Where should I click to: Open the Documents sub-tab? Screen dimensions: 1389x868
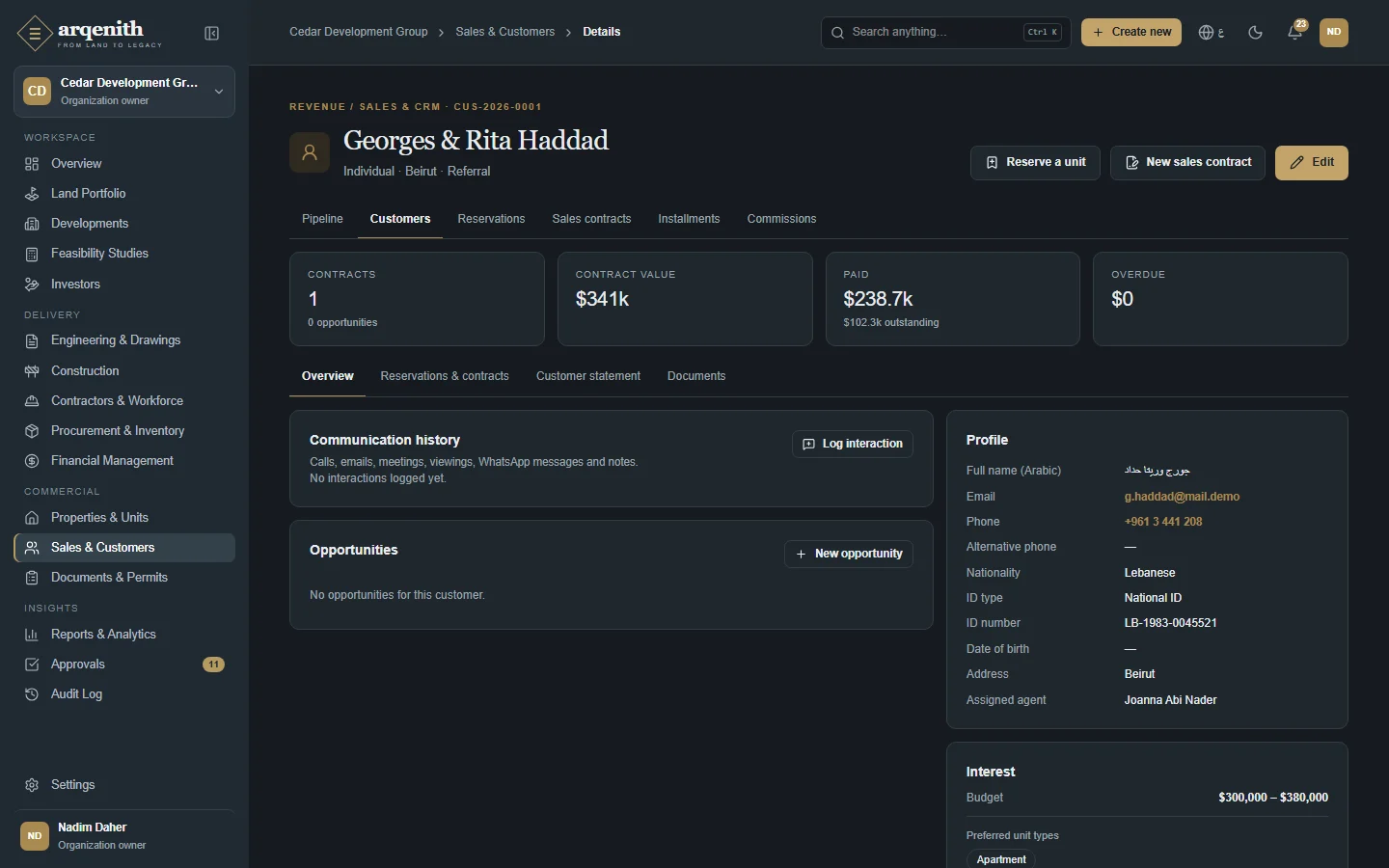pyautogui.click(x=696, y=376)
